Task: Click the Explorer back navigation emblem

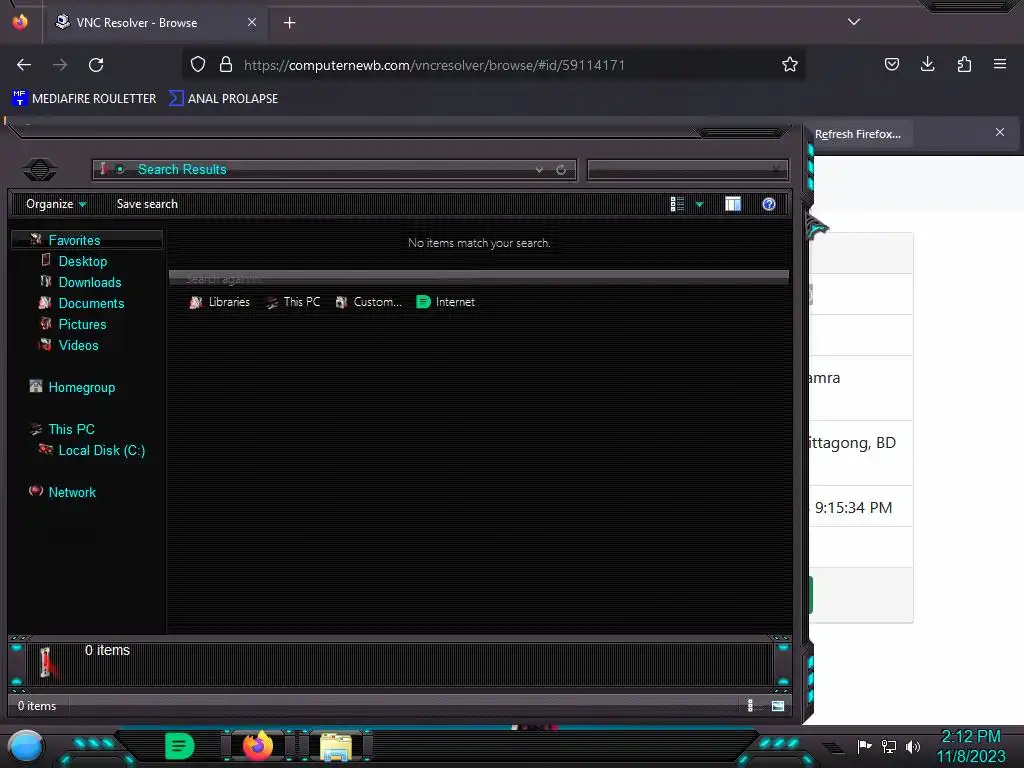Action: click(40, 170)
